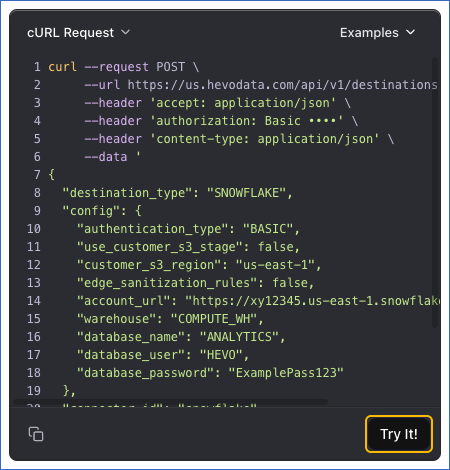Click the 'curl --request POST' line

124,67
